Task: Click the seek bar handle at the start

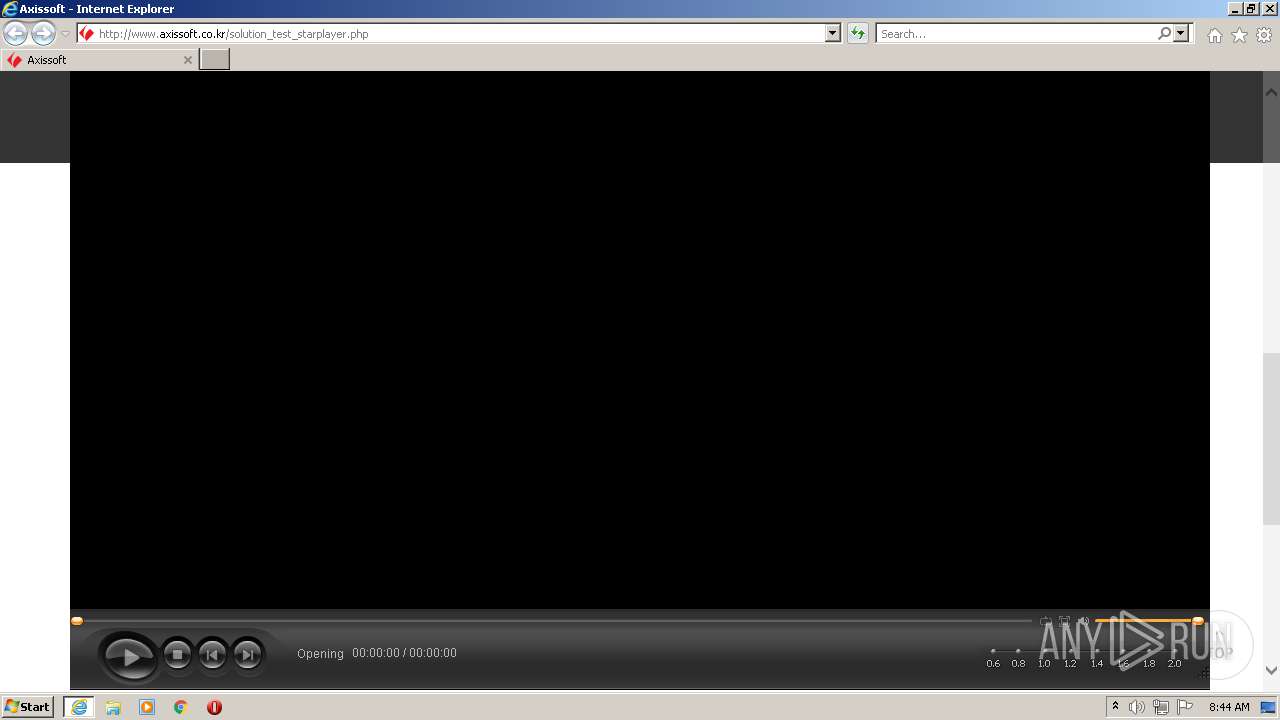Action: tap(77, 621)
